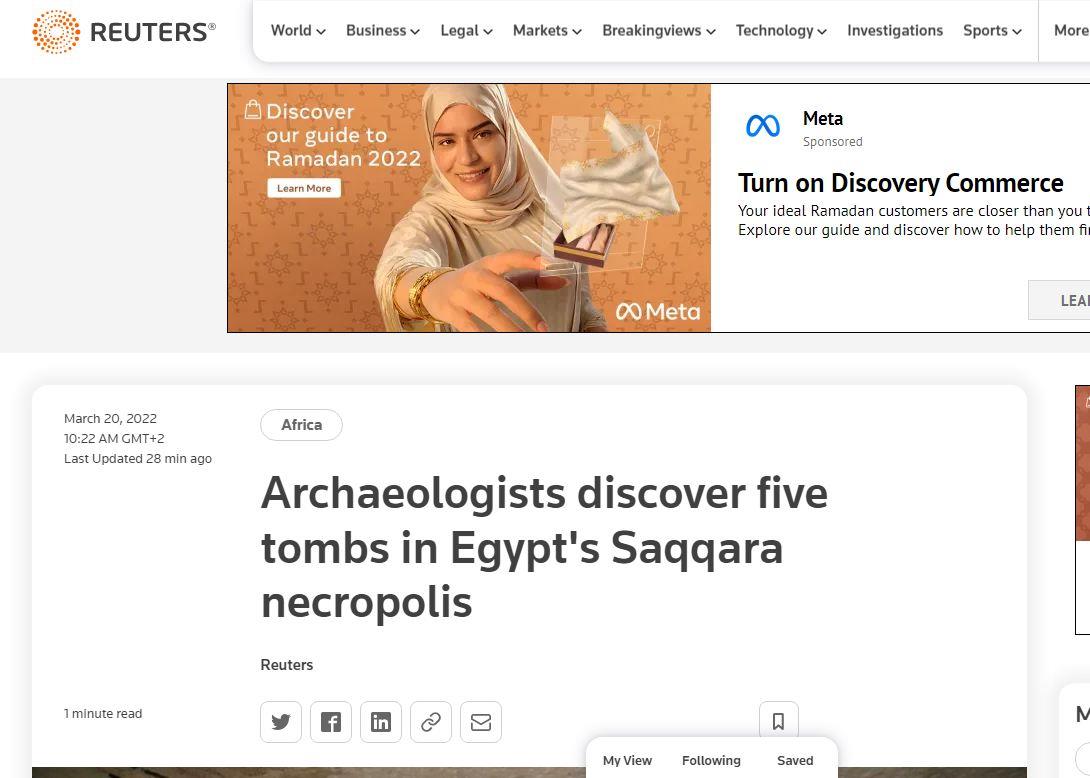The width and height of the screenshot is (1090, 778).
Task: Expand the Markets menu
Action: click(x=547, y=31)
